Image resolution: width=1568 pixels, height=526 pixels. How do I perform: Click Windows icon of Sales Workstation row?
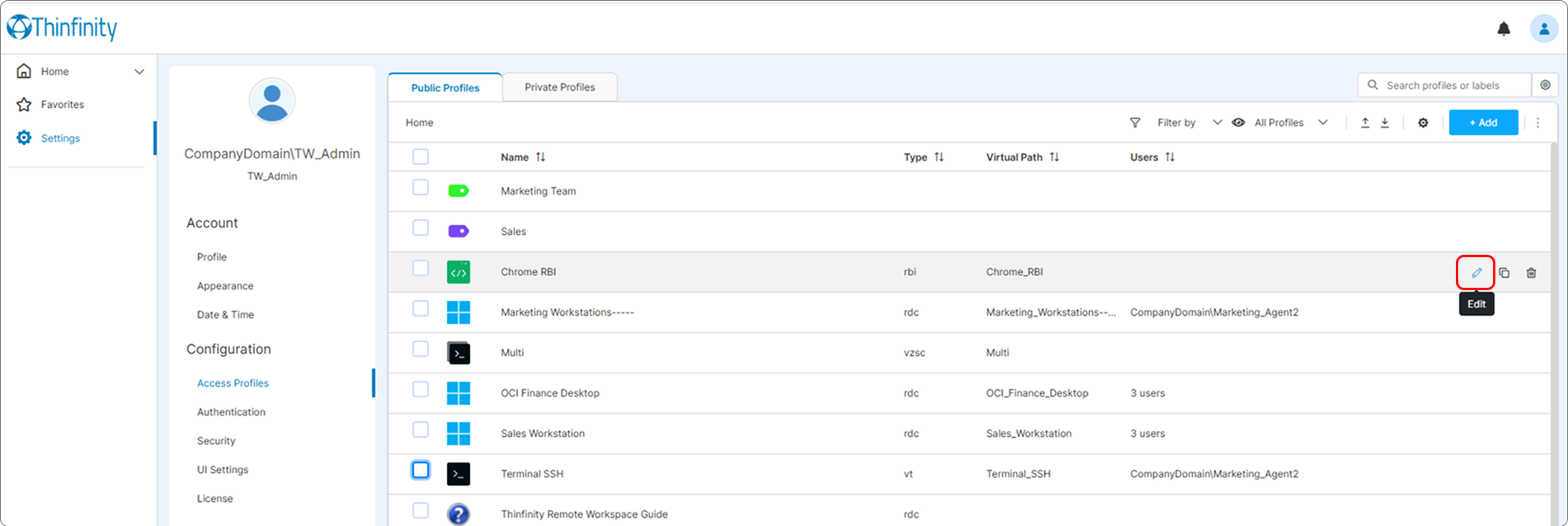459,434
